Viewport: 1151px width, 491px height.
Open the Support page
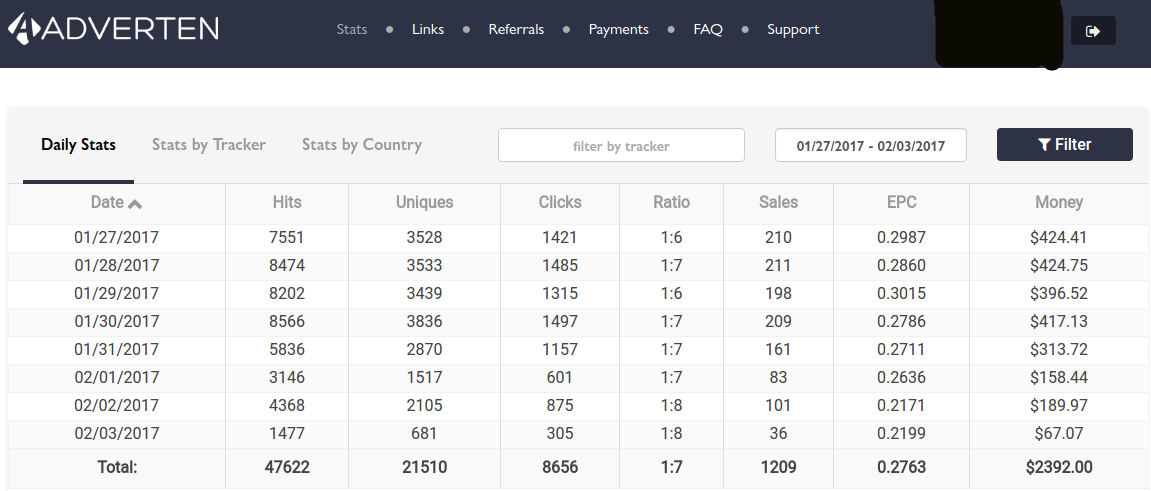(794, 29)
